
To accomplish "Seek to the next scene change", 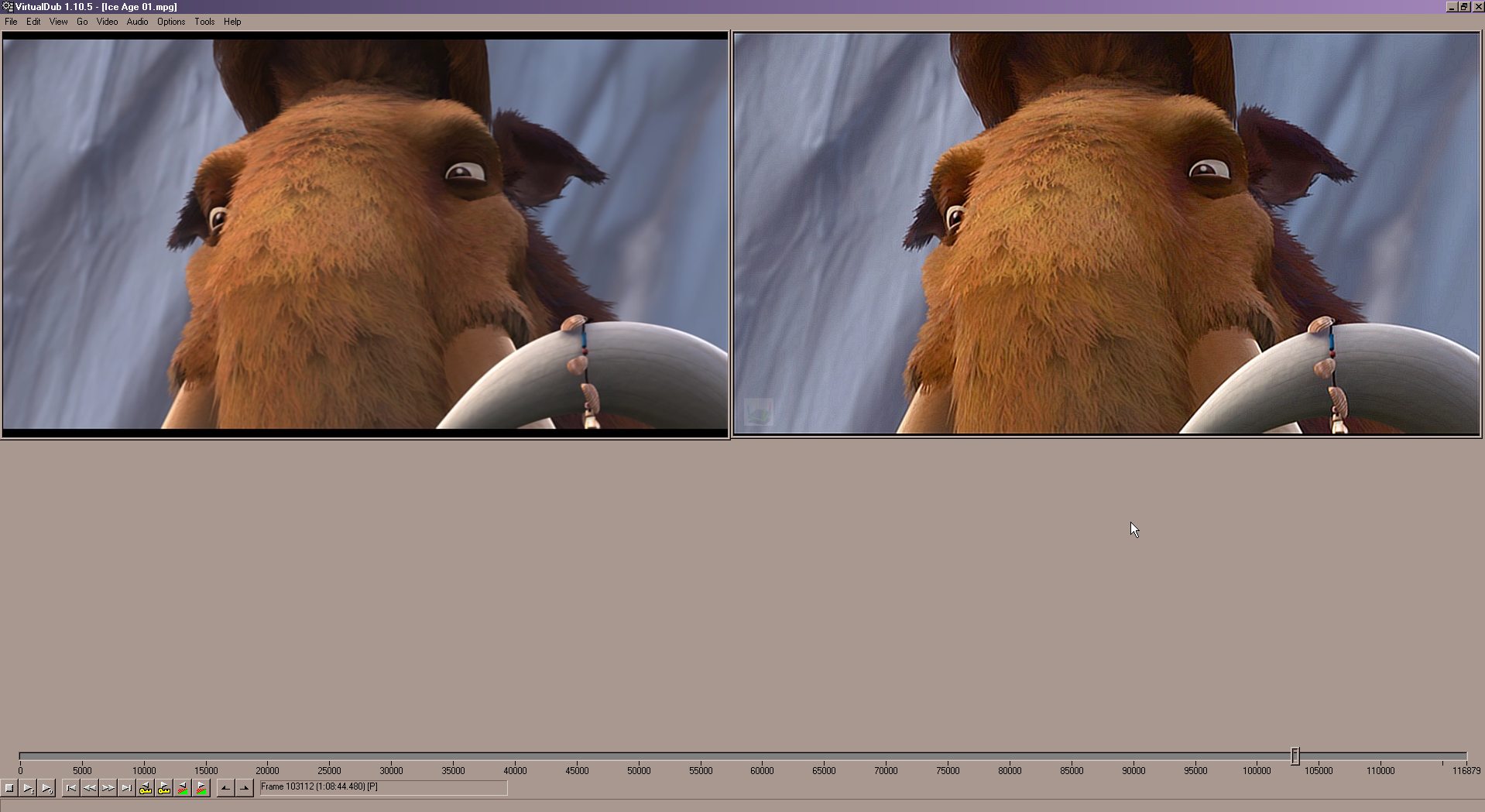I will coord(201,788).
